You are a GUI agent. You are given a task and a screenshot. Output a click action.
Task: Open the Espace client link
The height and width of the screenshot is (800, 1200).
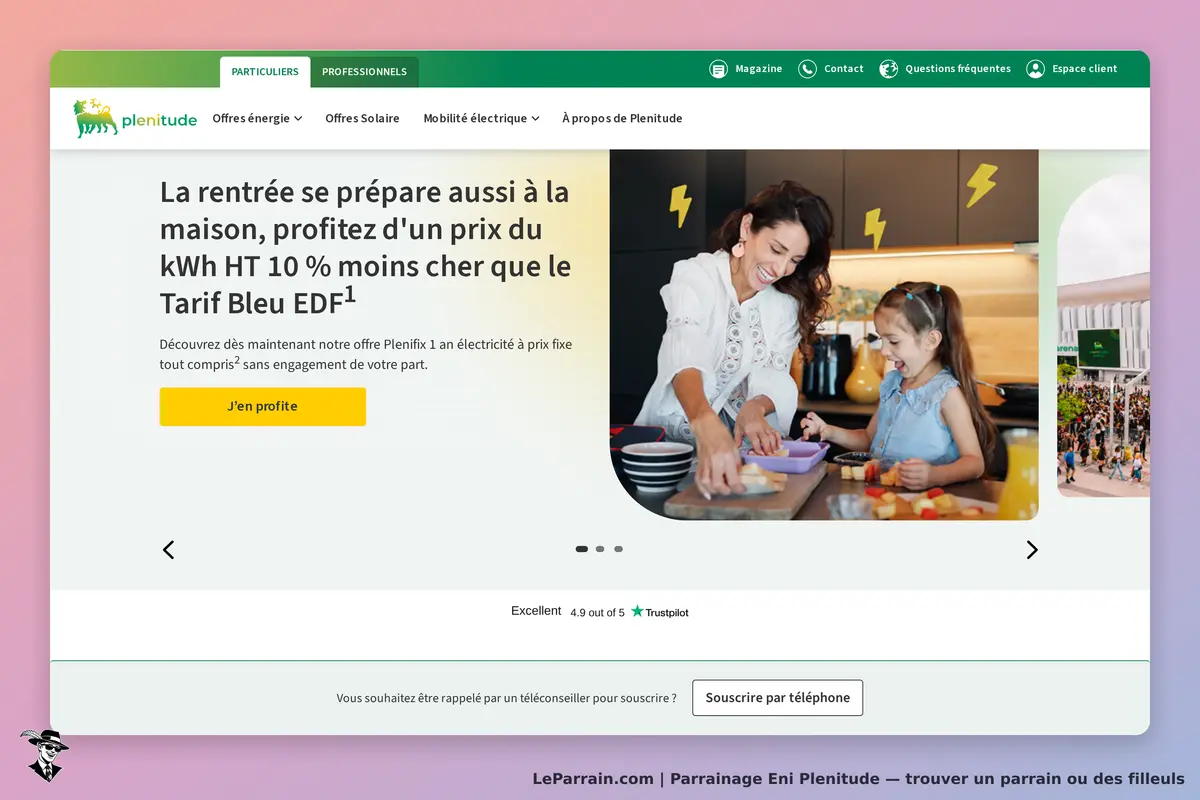[1085, 69]
